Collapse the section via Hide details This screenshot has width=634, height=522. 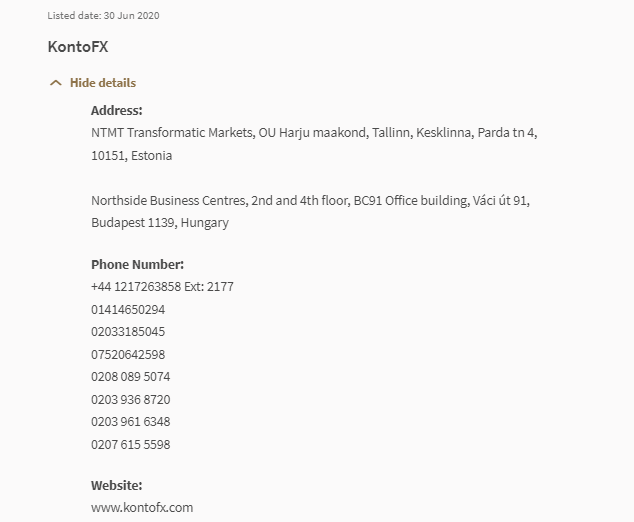pyautogui.click(x=102, y=83)
